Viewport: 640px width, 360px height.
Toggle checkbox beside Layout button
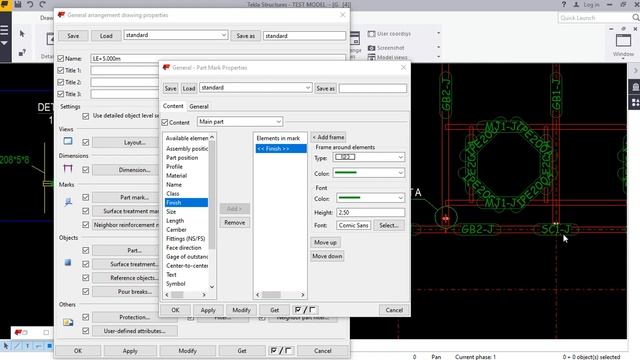pos(86,142)
